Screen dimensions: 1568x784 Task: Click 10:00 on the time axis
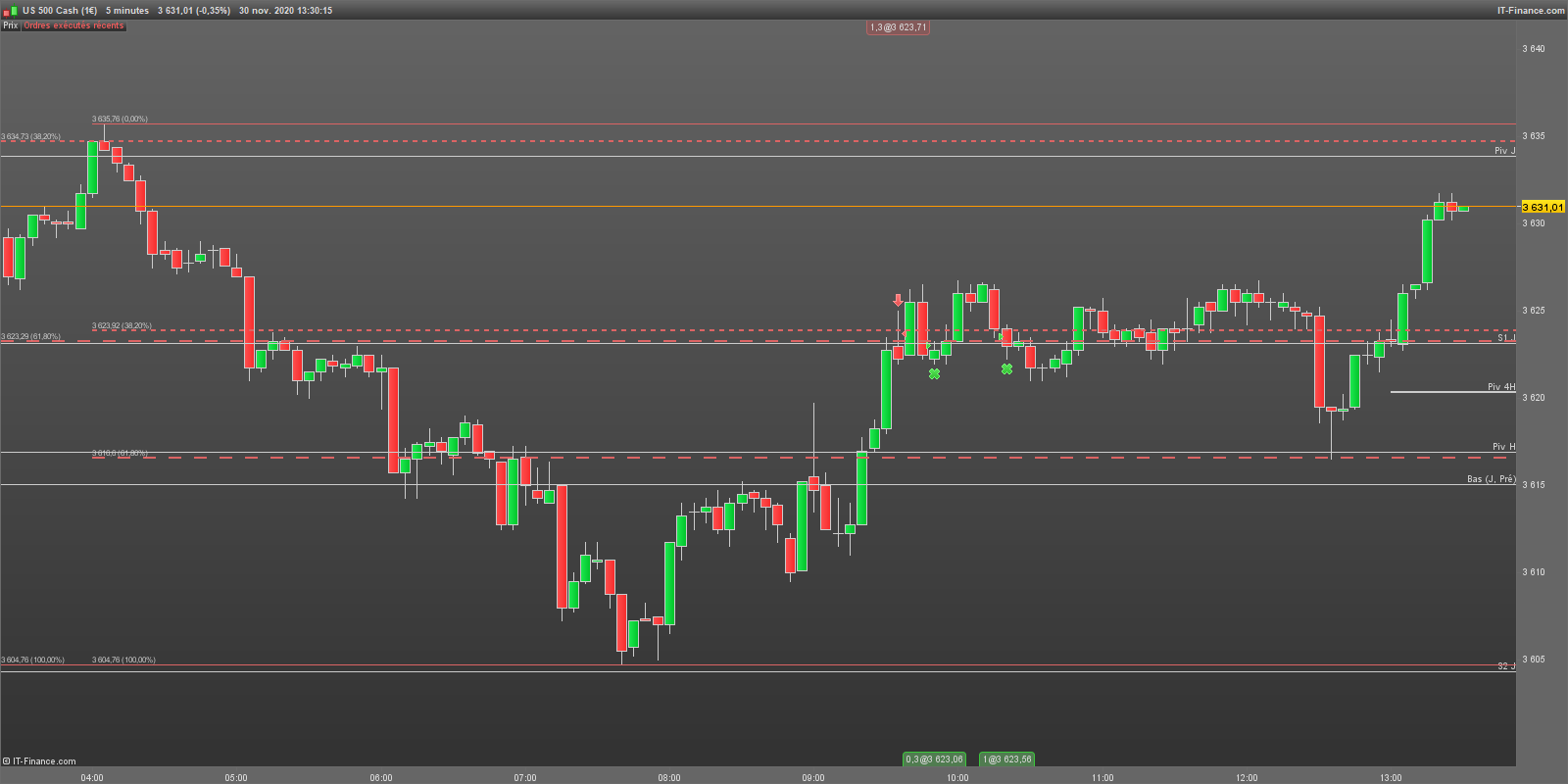tap(957, 778)
